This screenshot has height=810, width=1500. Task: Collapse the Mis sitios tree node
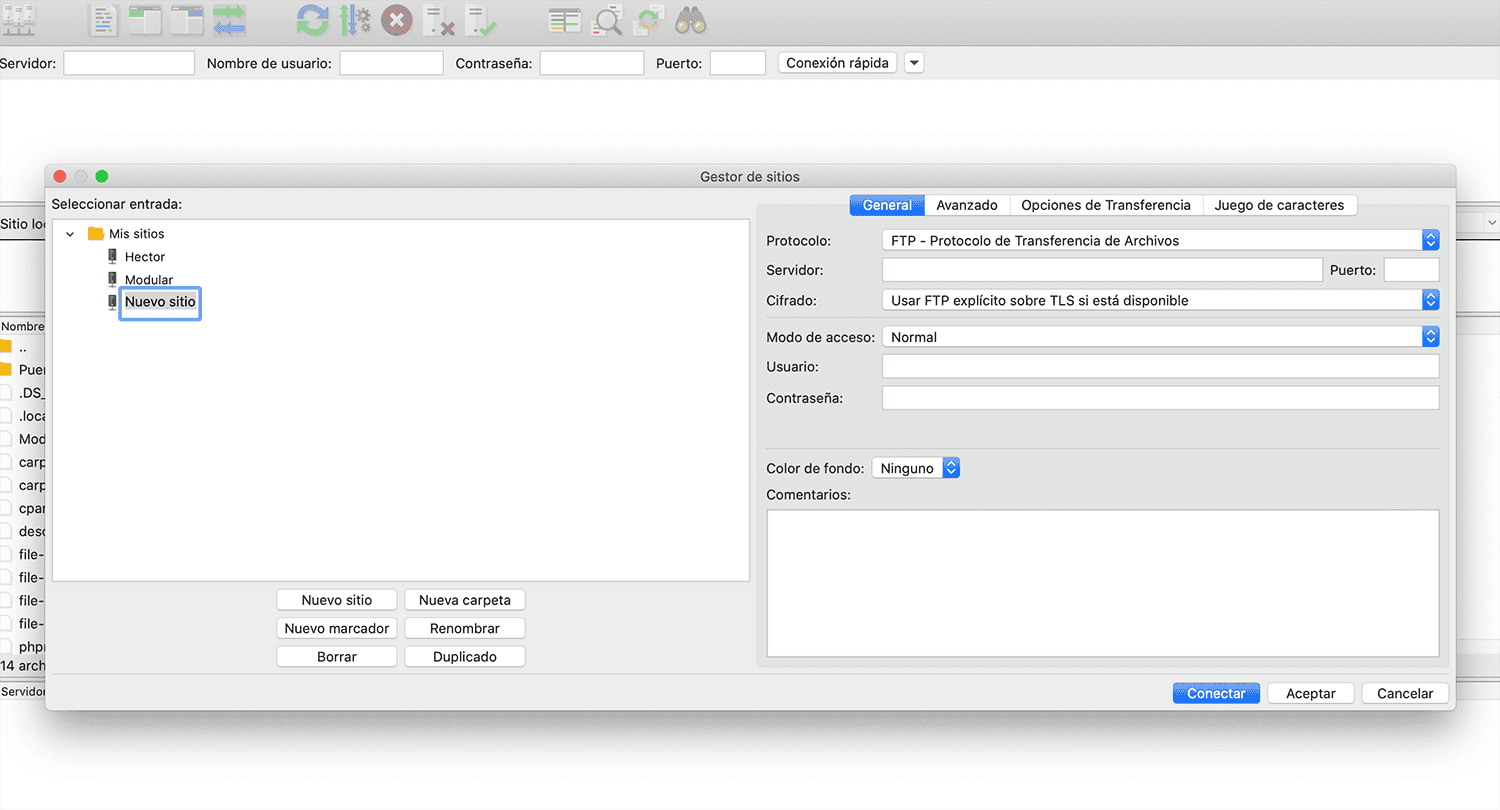[x=70, y=234]
